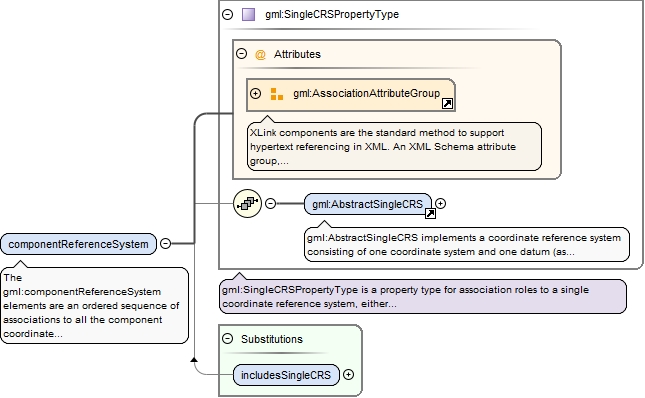Click the gml:AssociationAttributeGroup label
The width and height of the screenshot is (645, 398).
pyautogui.click(x=367, y=93)
